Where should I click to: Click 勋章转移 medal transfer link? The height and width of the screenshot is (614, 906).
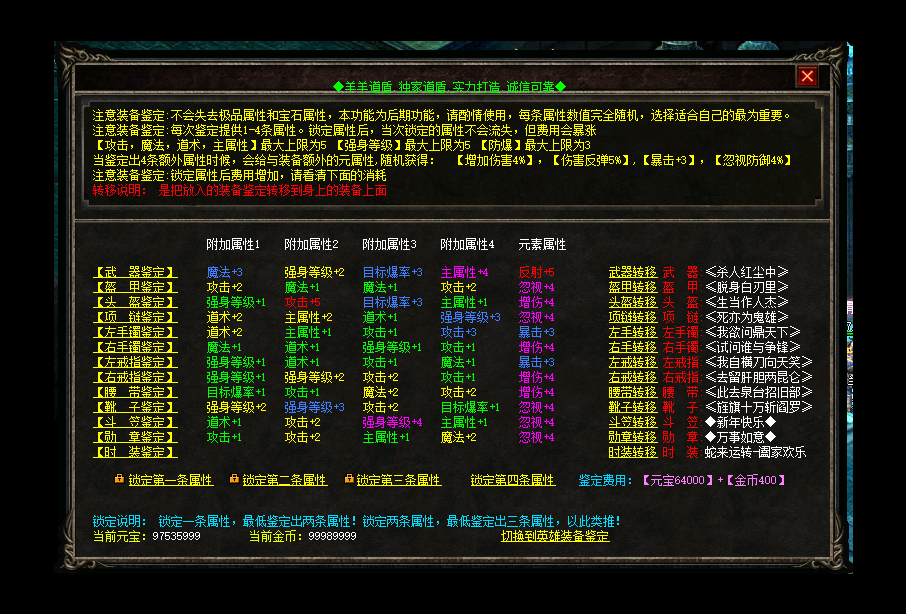[632, 437]
